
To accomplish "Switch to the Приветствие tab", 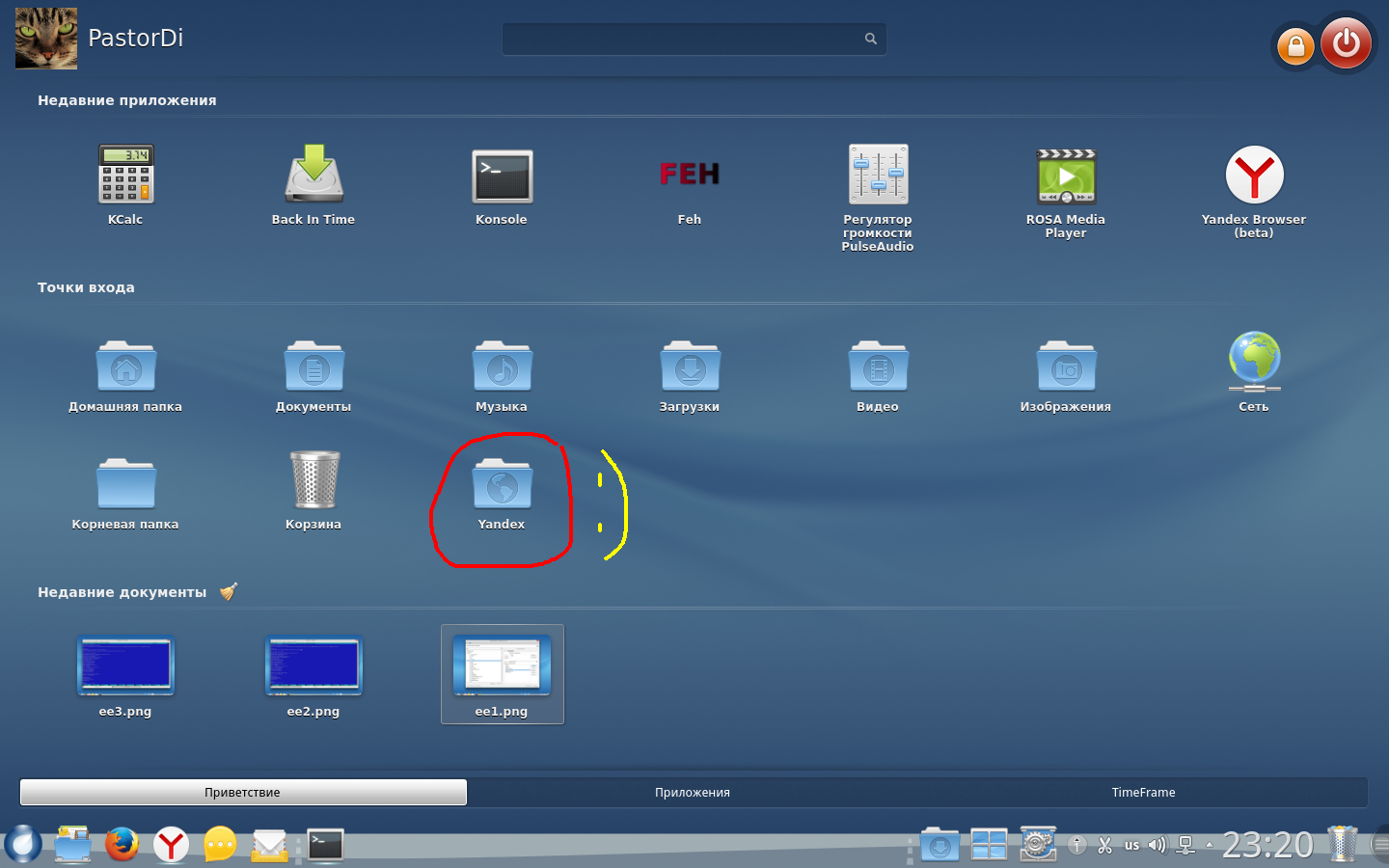I will pyautogui.click(x=243, y=793).
